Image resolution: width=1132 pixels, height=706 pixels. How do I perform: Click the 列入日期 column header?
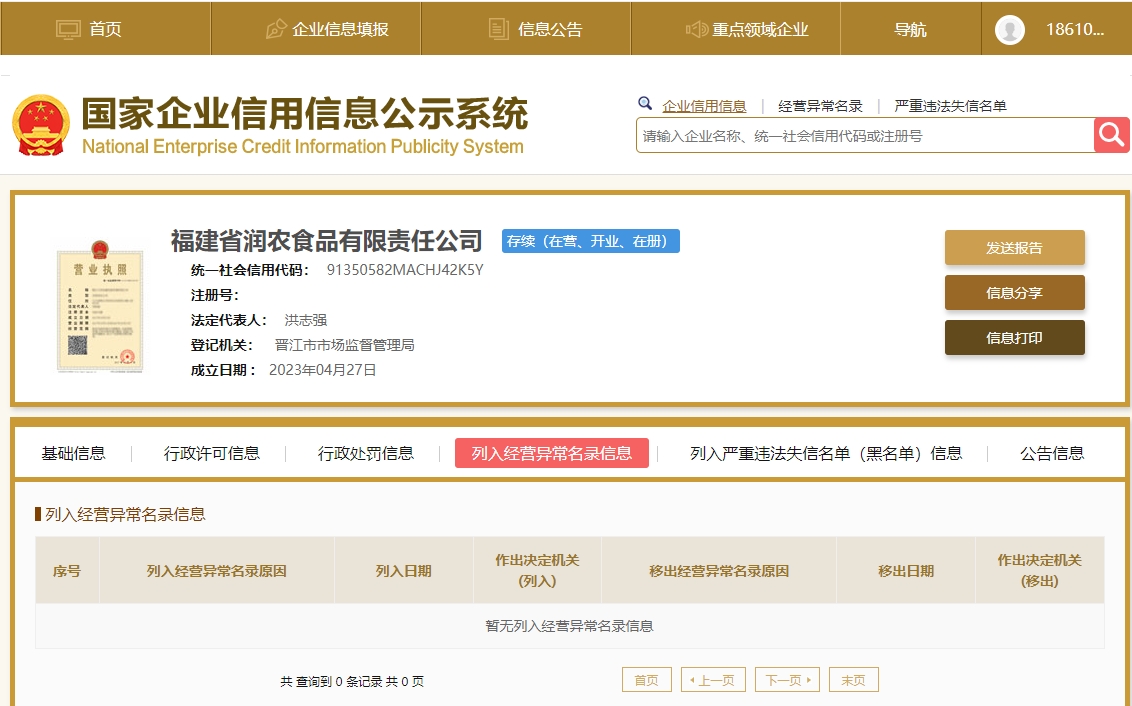pyautogui.click(x=404, y=570)
